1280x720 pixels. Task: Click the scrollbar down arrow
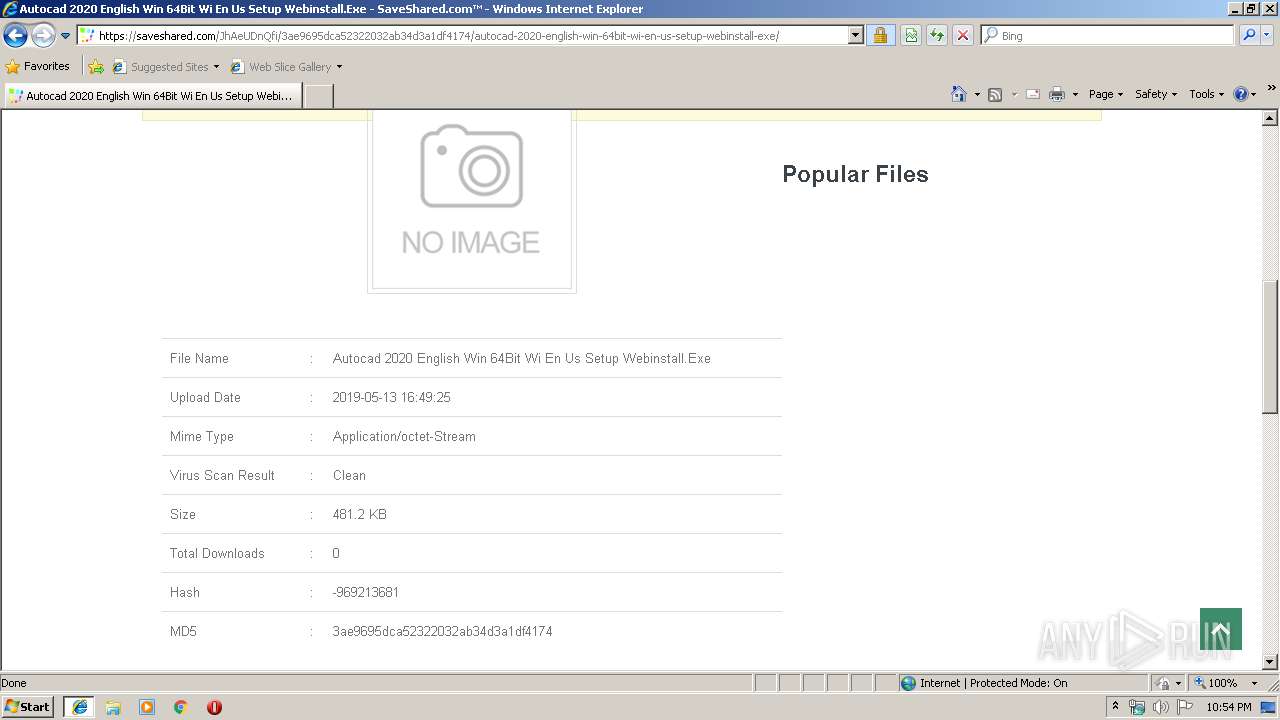tap(1270, 662)
